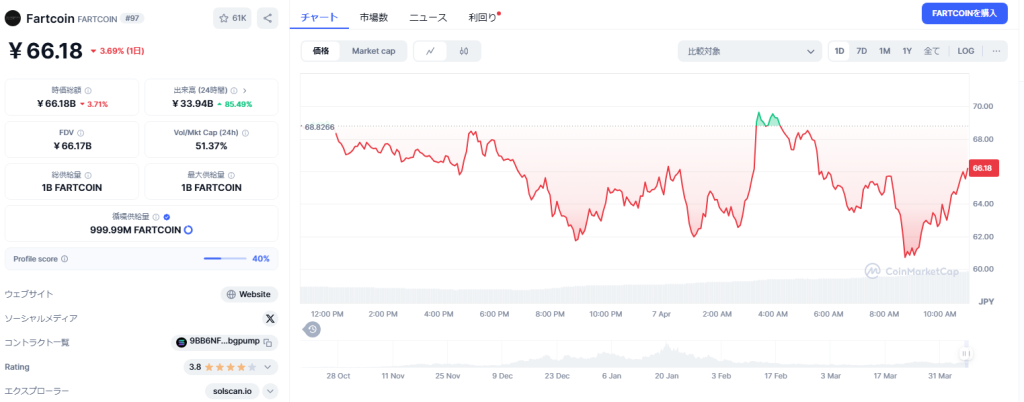Click the 9BB6NF...bgpump contract address
This screenshot has width=1024, height=402.
coord(225,343)
